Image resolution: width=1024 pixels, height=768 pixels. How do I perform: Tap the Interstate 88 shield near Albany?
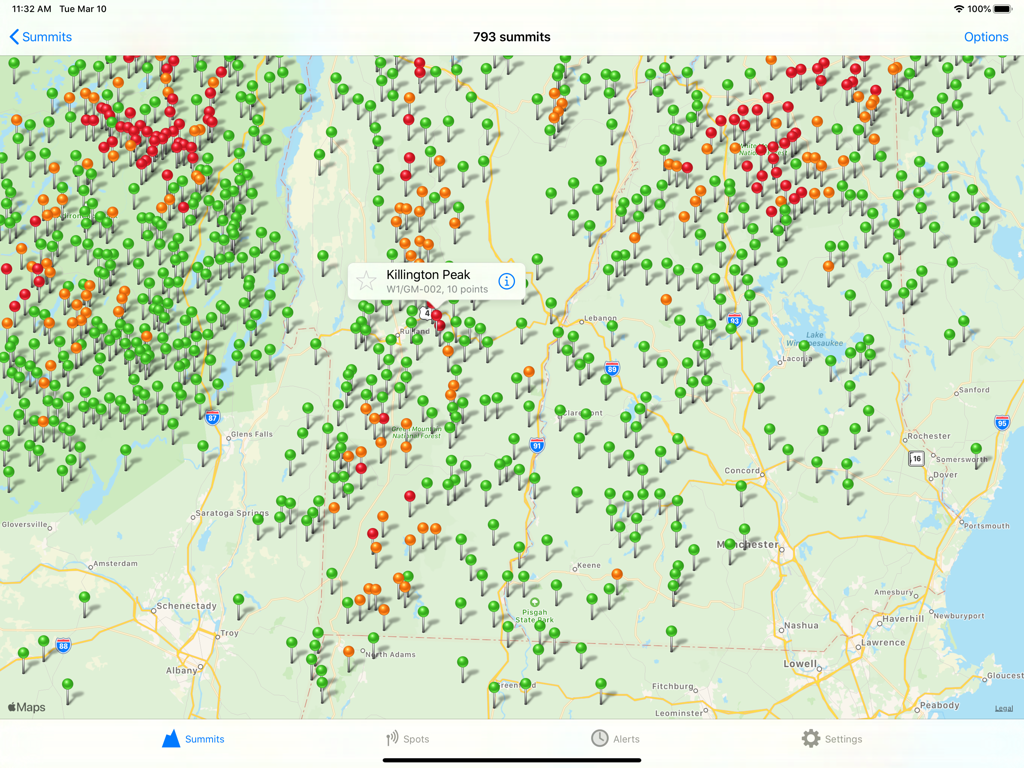pyautogui.click(x=63, y=645)
